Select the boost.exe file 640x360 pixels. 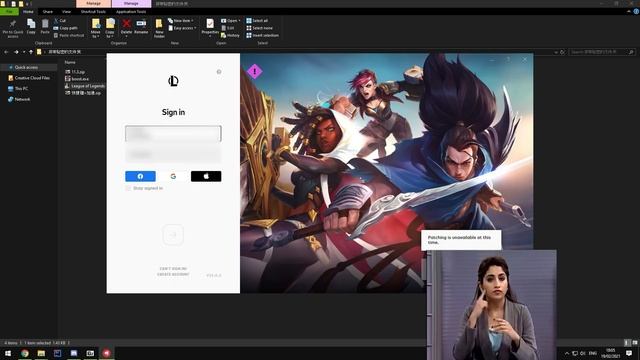(77, 79)
